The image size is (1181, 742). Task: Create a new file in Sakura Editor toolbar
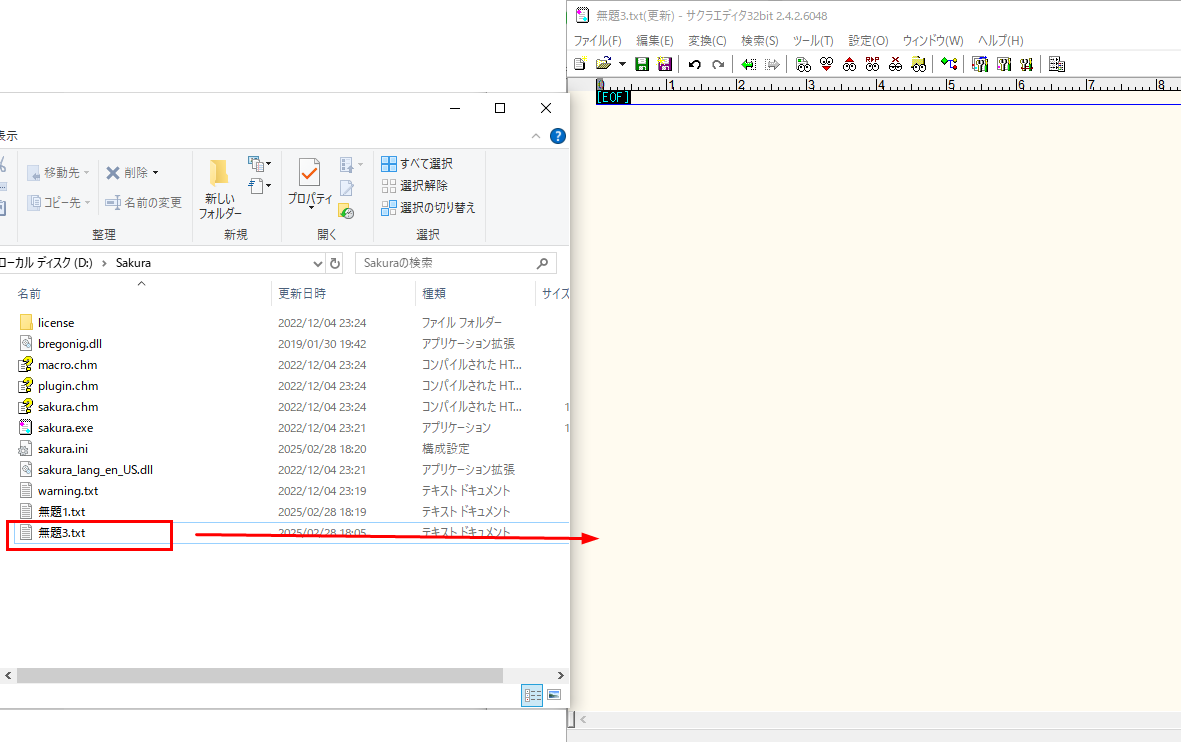pyautogui.click(x=580, y=64)
